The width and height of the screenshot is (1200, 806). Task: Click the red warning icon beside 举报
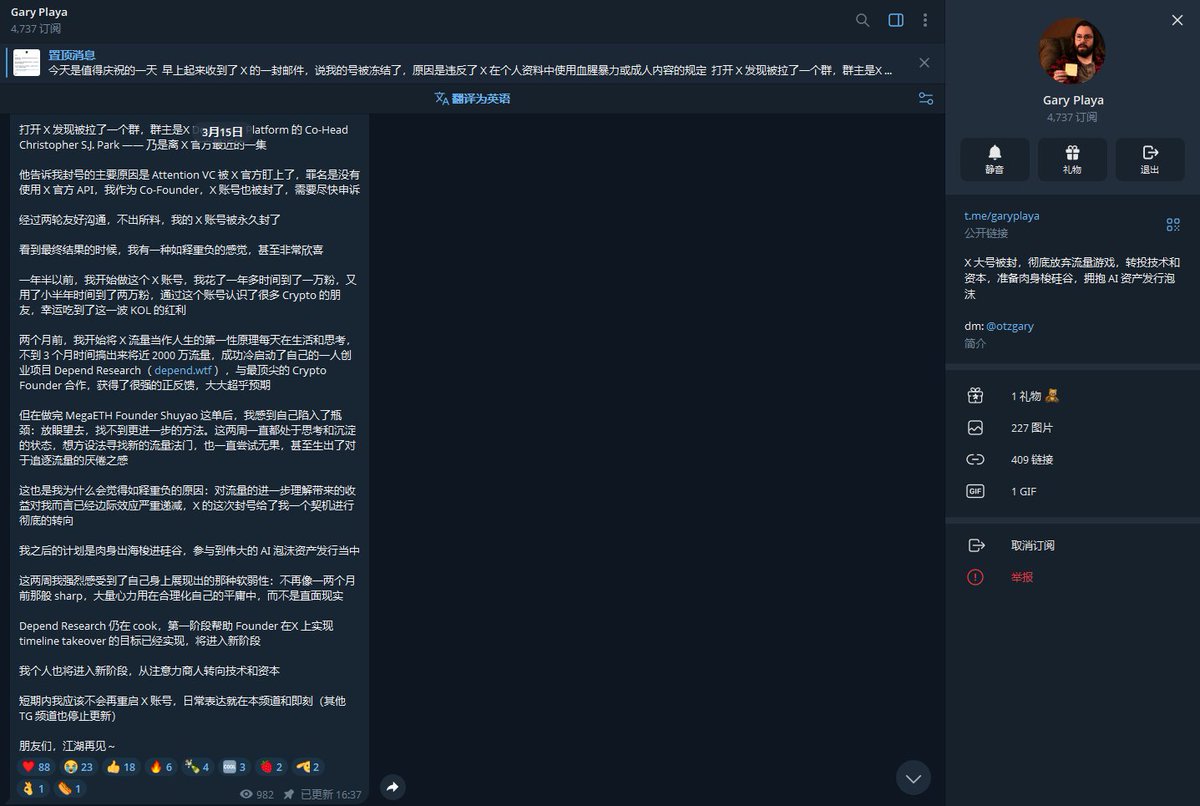point(976,577)
